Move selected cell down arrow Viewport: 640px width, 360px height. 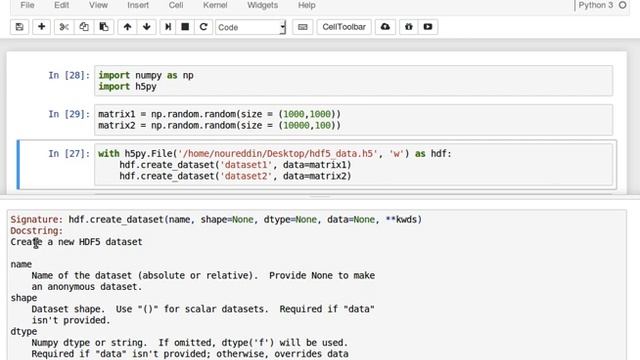point(147,27)
